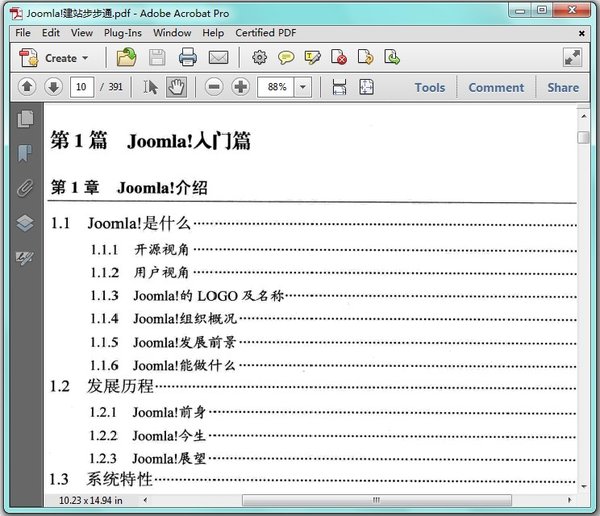Open the File menu
The width and height of the screenshot is (600, 516).
[23, 33]
